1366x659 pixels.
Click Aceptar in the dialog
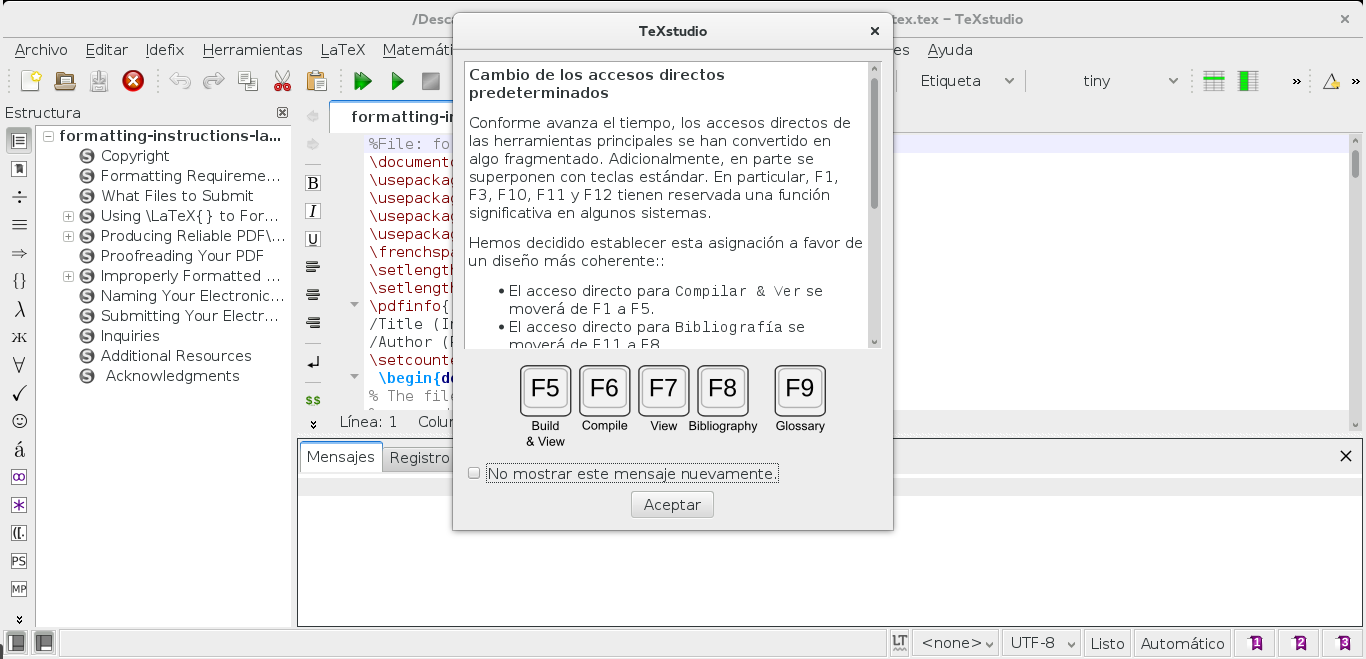click(672, 505)
